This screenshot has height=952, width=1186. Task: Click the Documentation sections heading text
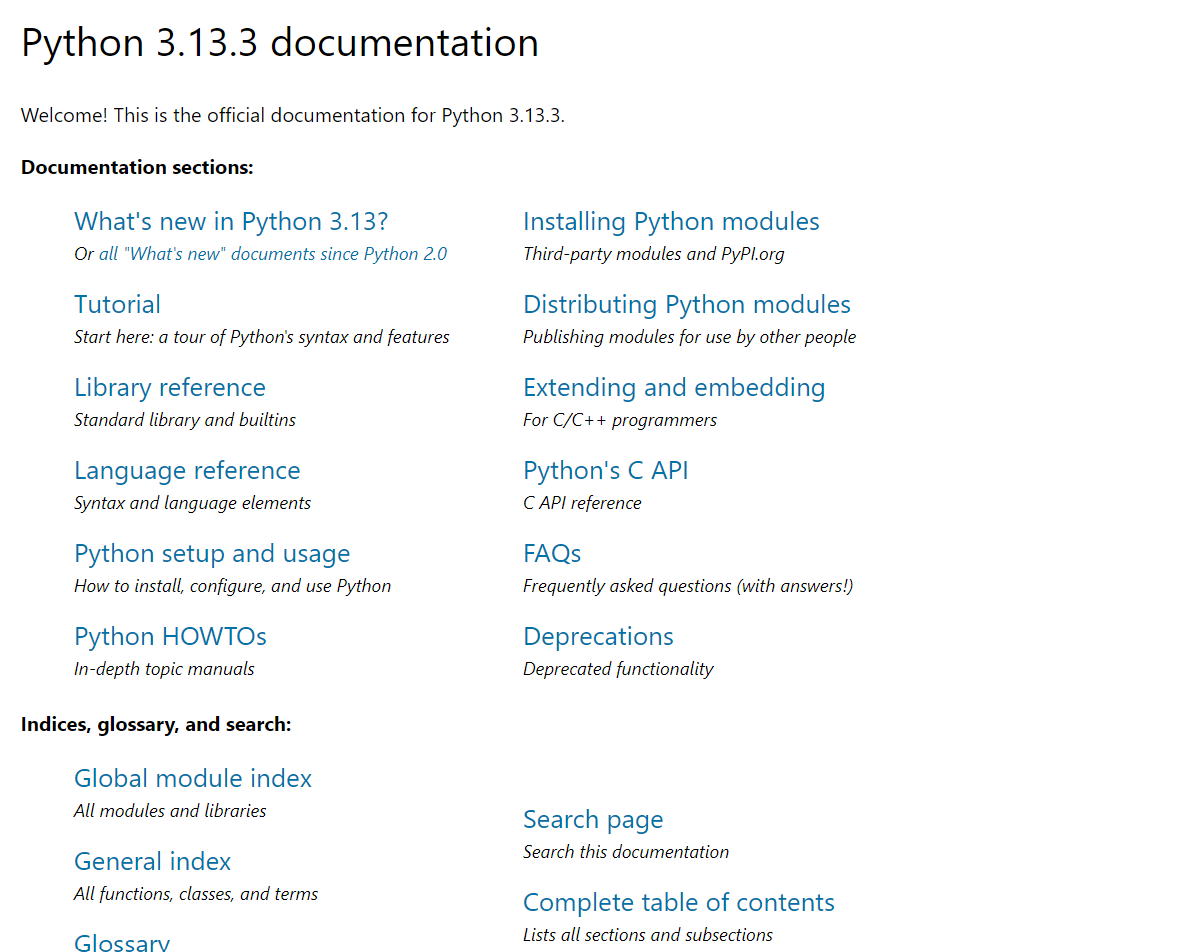point(137,168)
